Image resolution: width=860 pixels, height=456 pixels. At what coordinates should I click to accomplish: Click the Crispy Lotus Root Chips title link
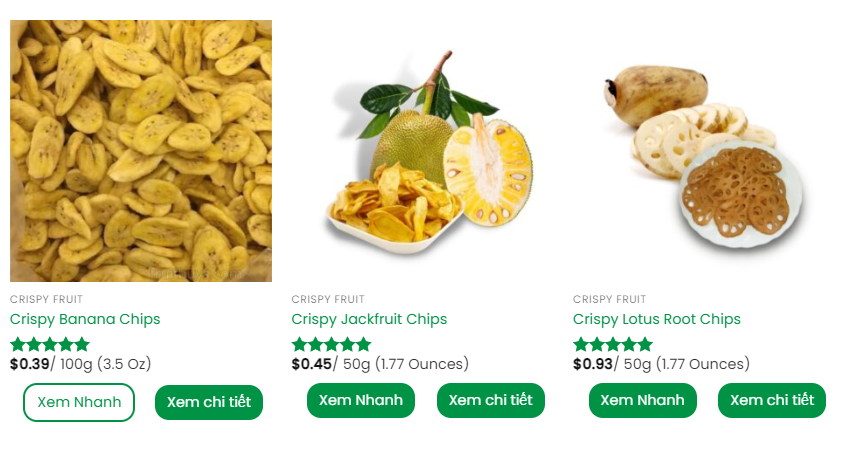[657, 319]
